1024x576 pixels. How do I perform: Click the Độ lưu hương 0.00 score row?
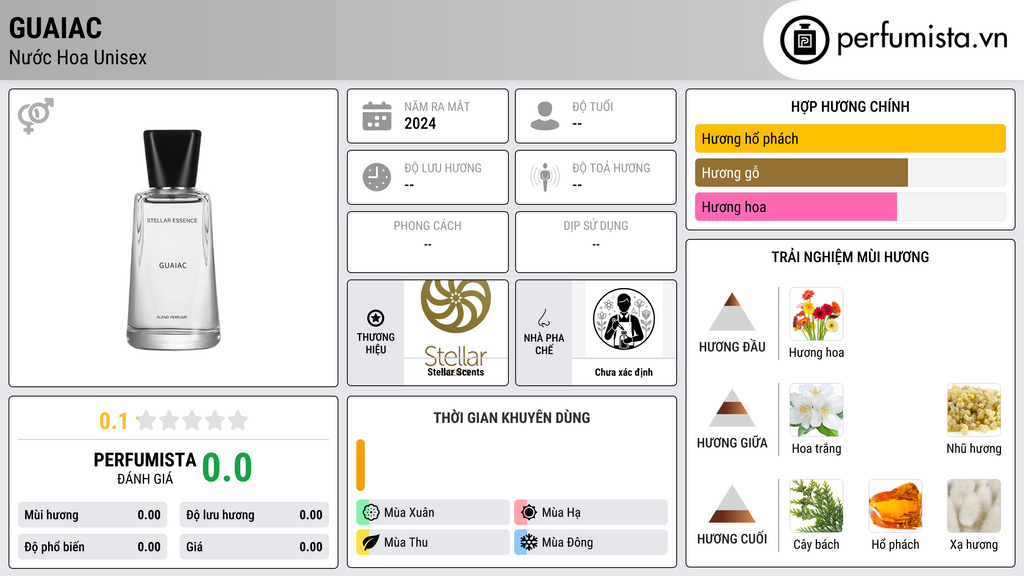click(254, 515)
